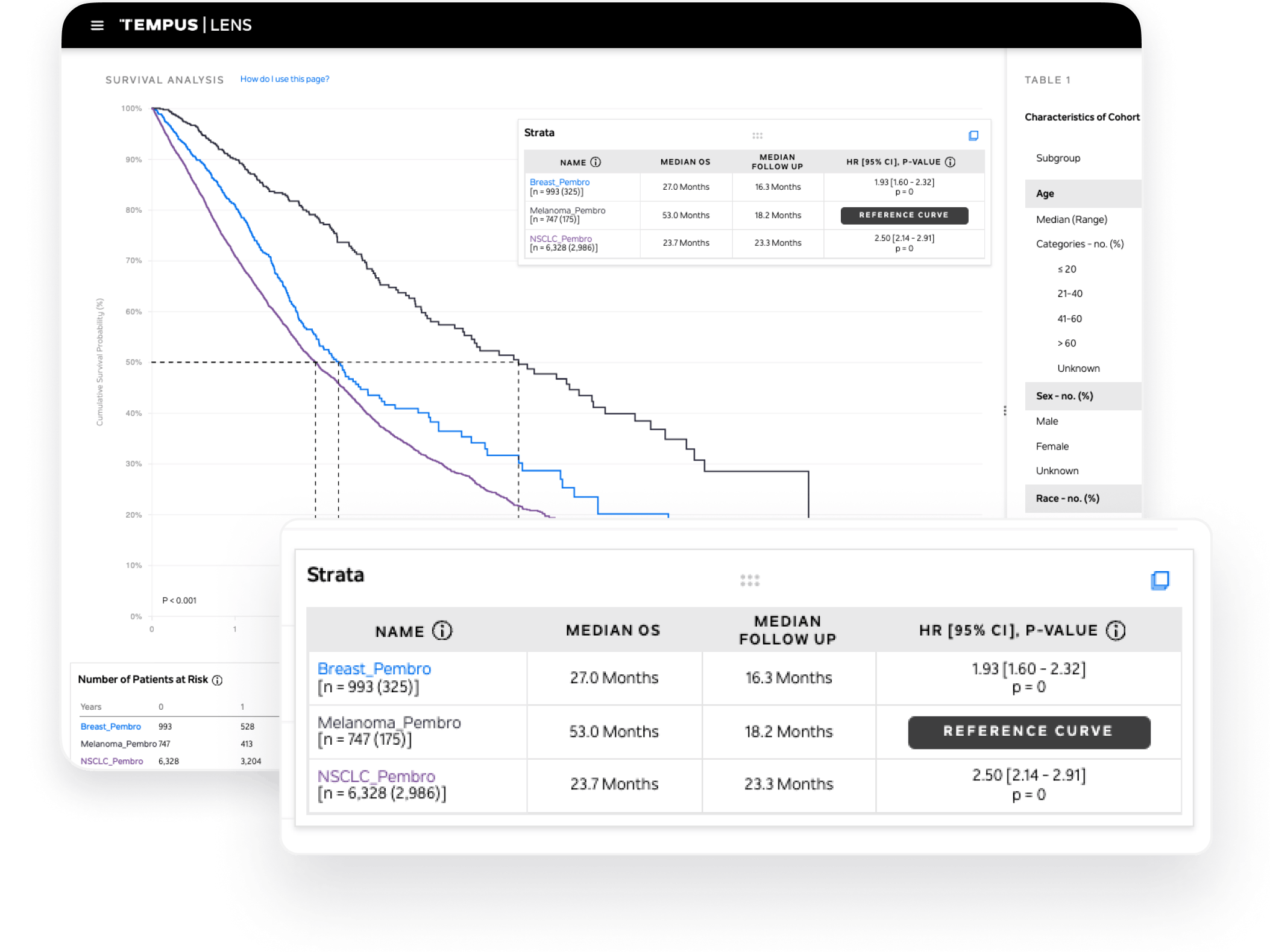Select Breast_Pembro link in small Strata table
Image resolution: width=1270 pixels, height=952 pixels.
[559, 182]
